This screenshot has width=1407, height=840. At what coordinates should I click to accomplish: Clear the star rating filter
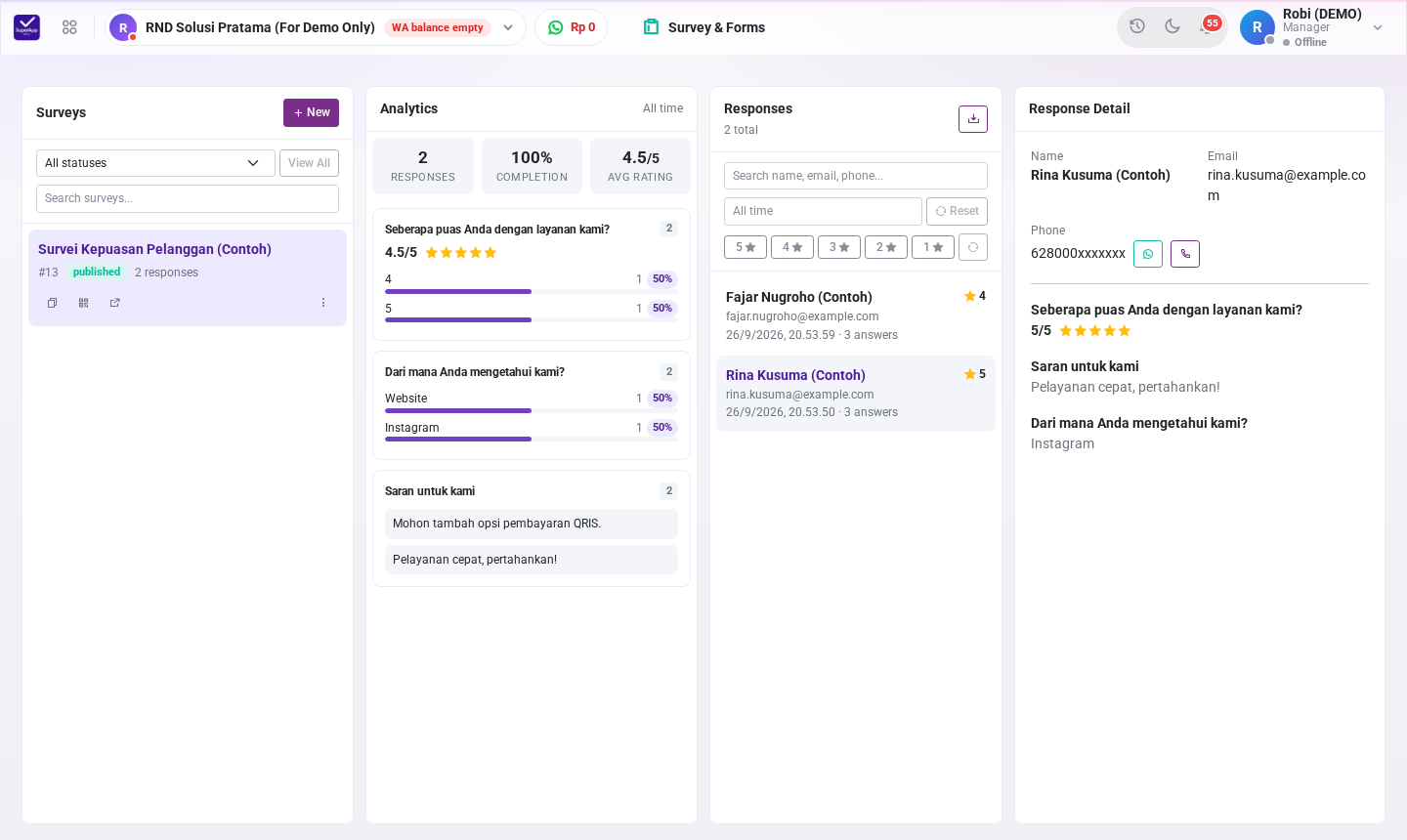pos(973,247)
